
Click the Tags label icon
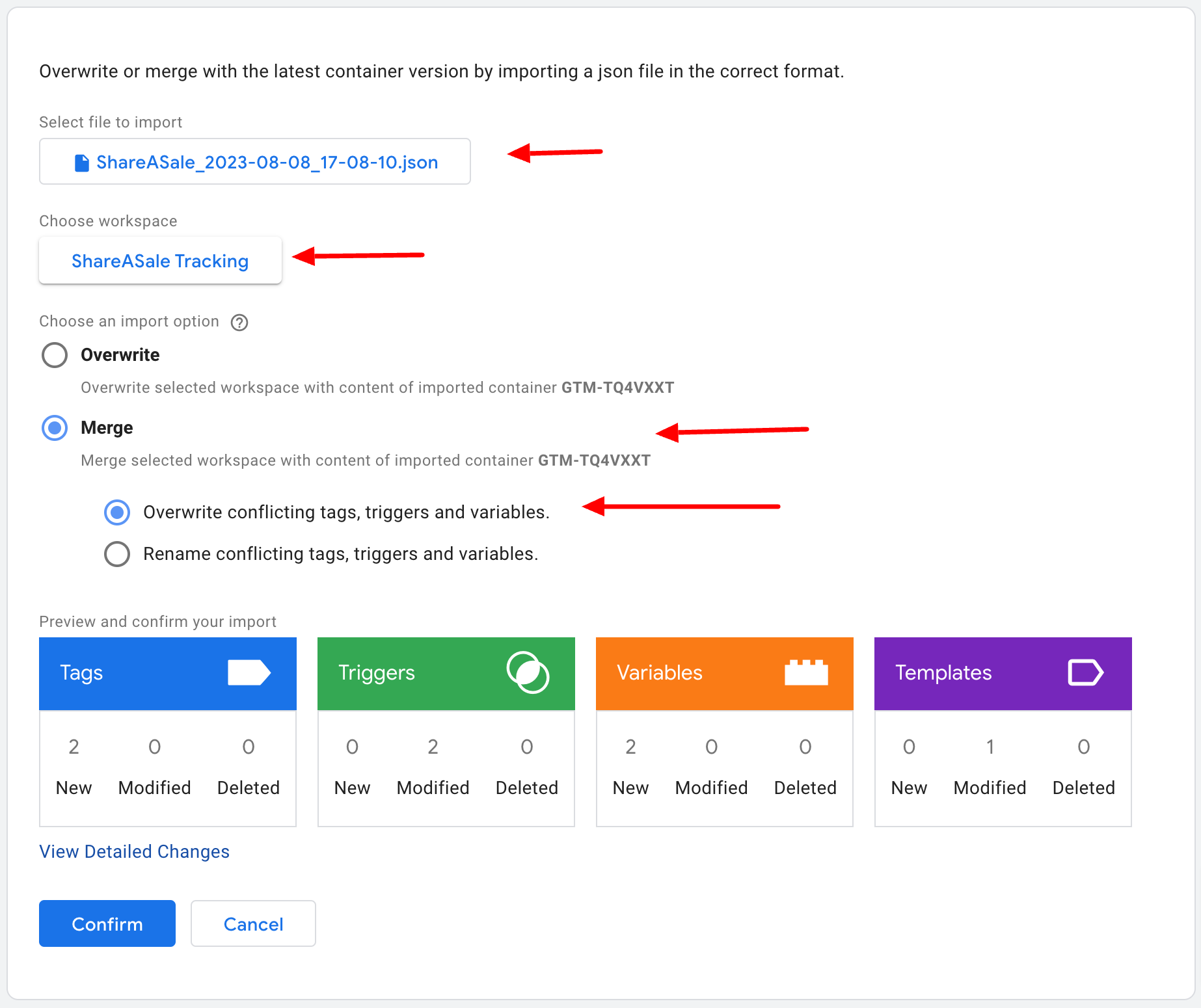249,672
